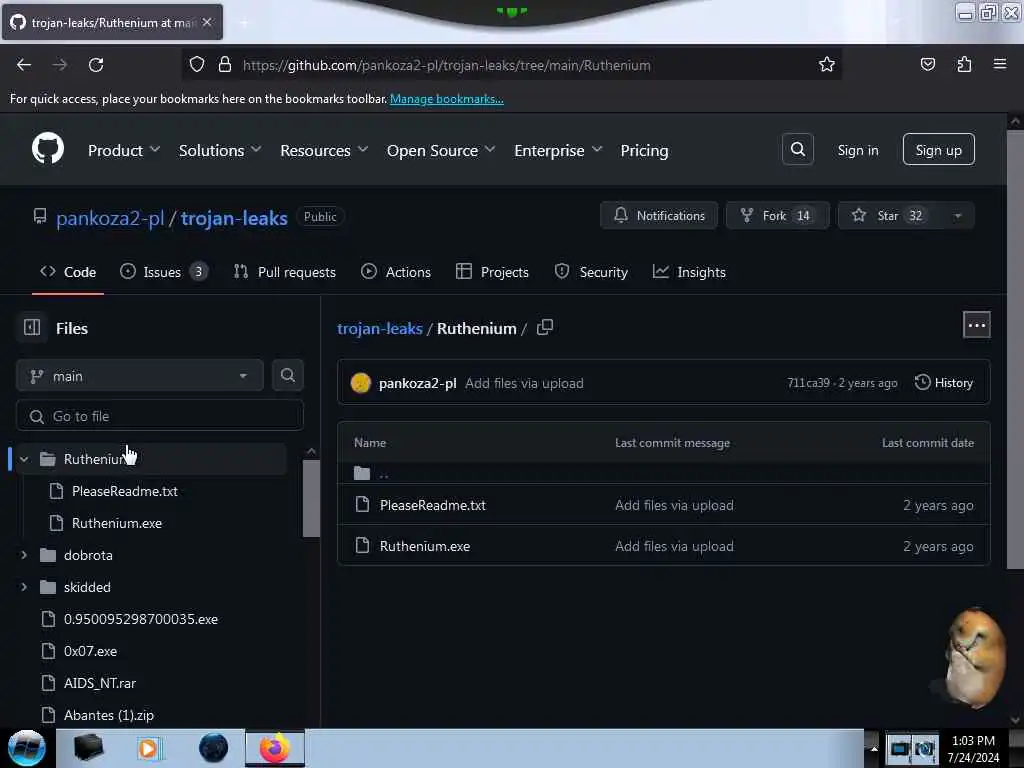Switch to the Code tab

68,272
